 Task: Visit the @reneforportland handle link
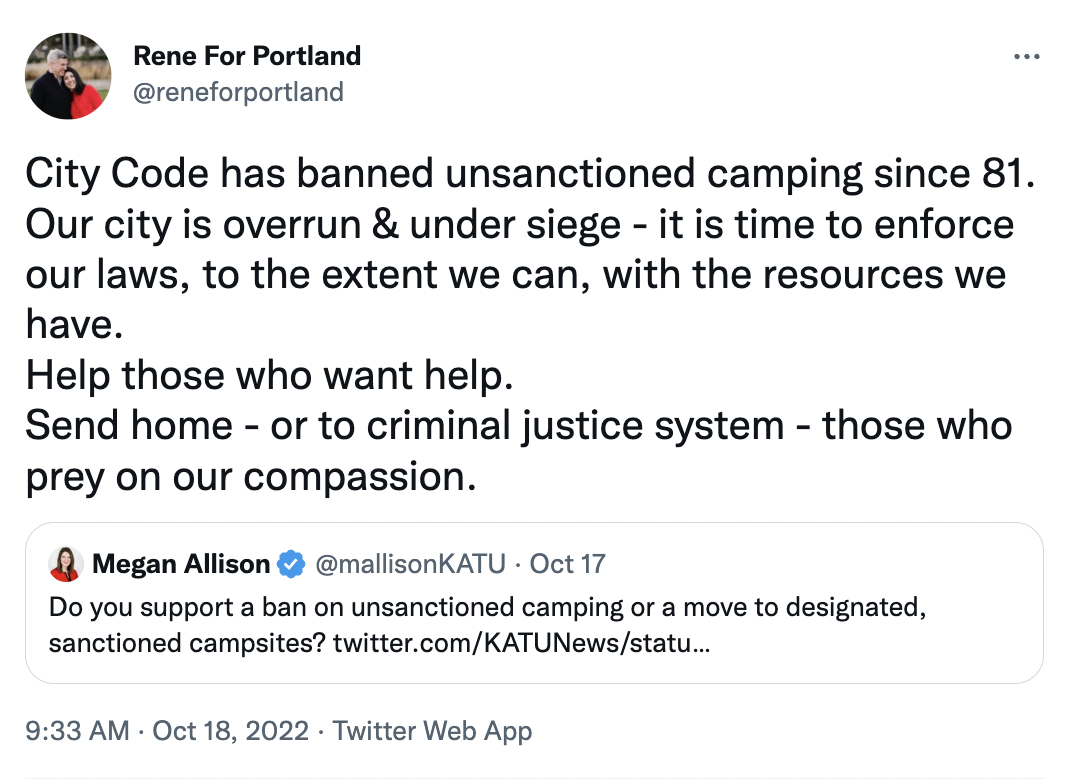coord(238,92)
